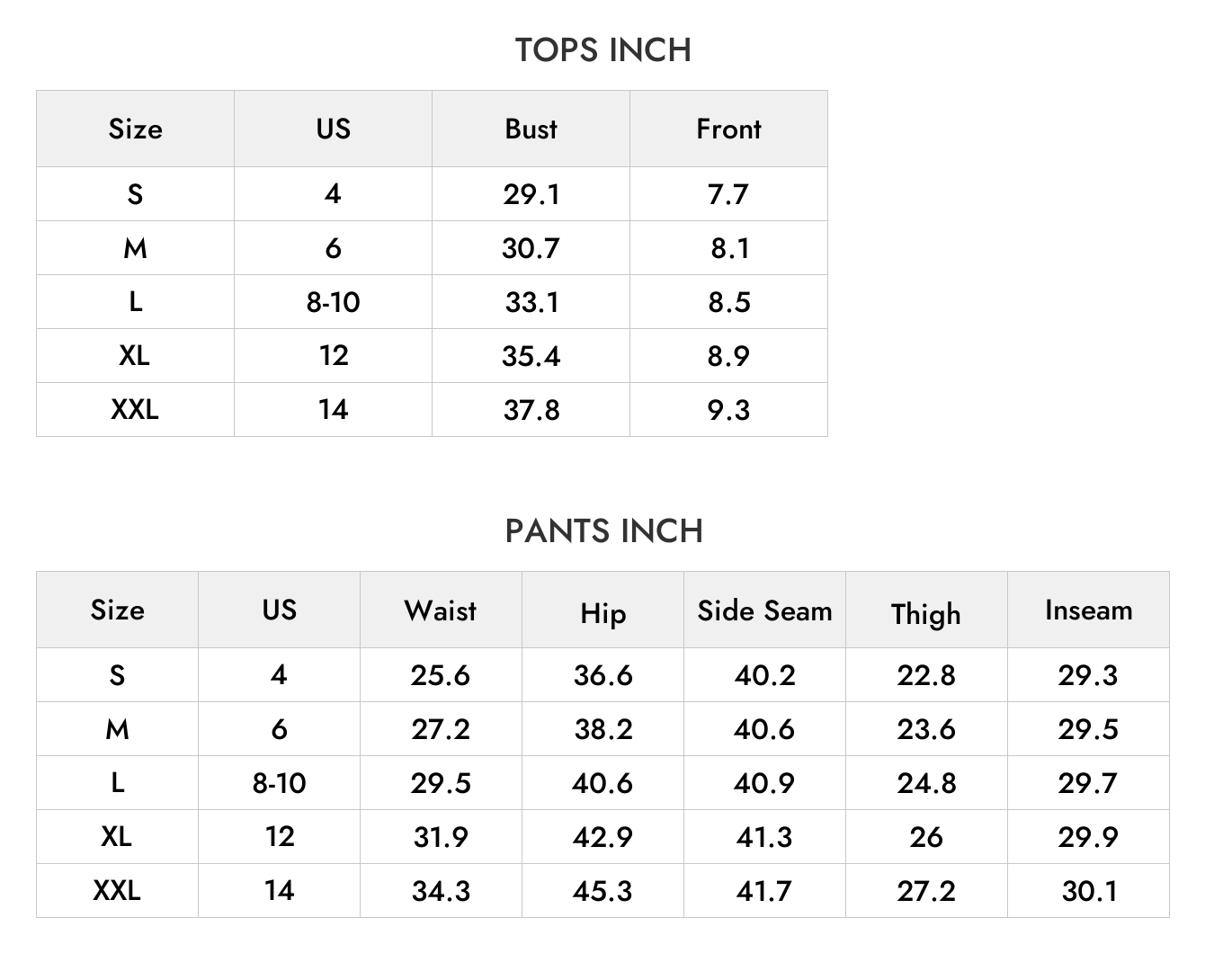Click the 40.9 side seam value
Viewport: 1205px width, 980px height.
[x=764, y=783]
